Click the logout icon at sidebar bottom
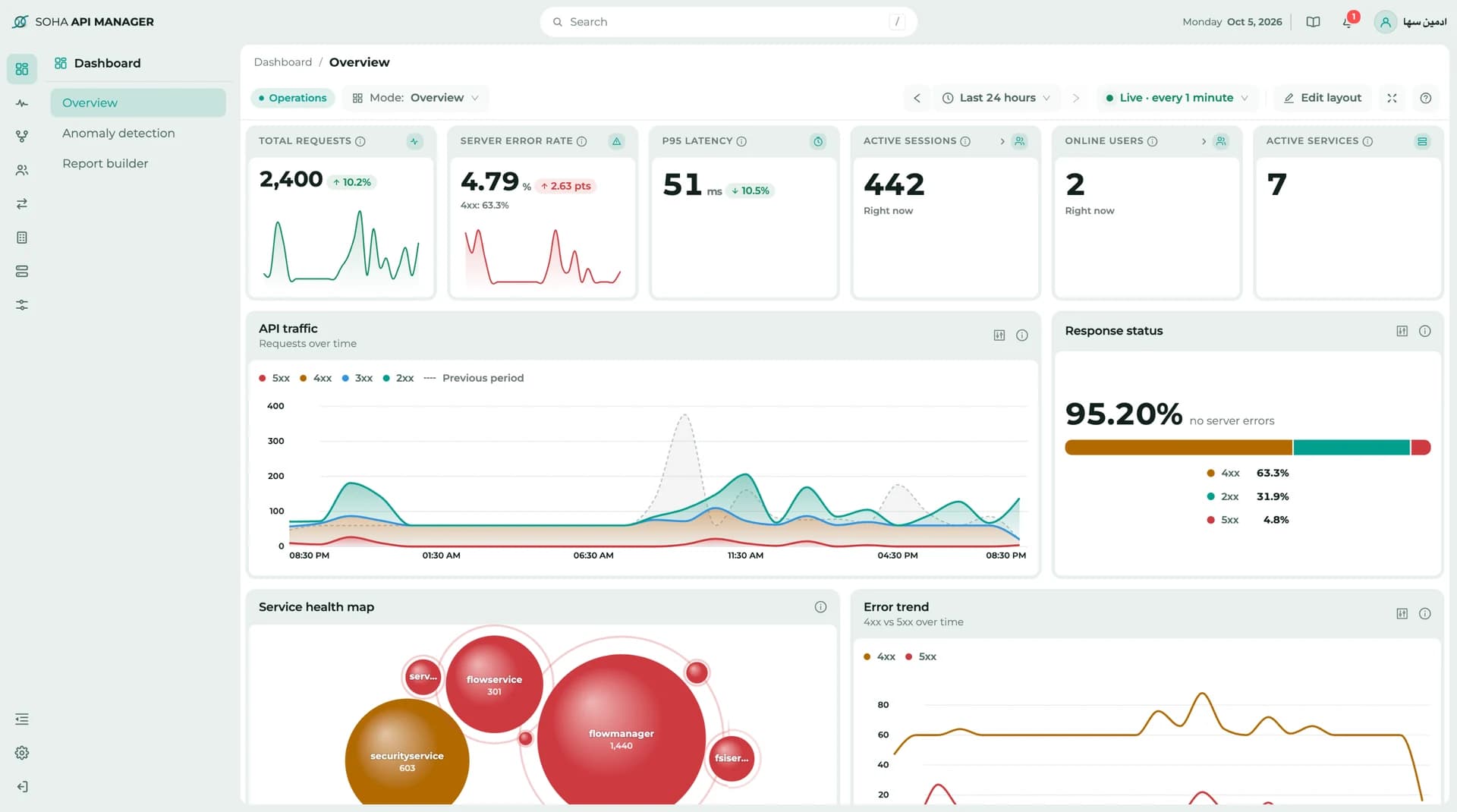The height and width of the screenshot is (812, 1457). pyautogui.click(x=22, y=787)
